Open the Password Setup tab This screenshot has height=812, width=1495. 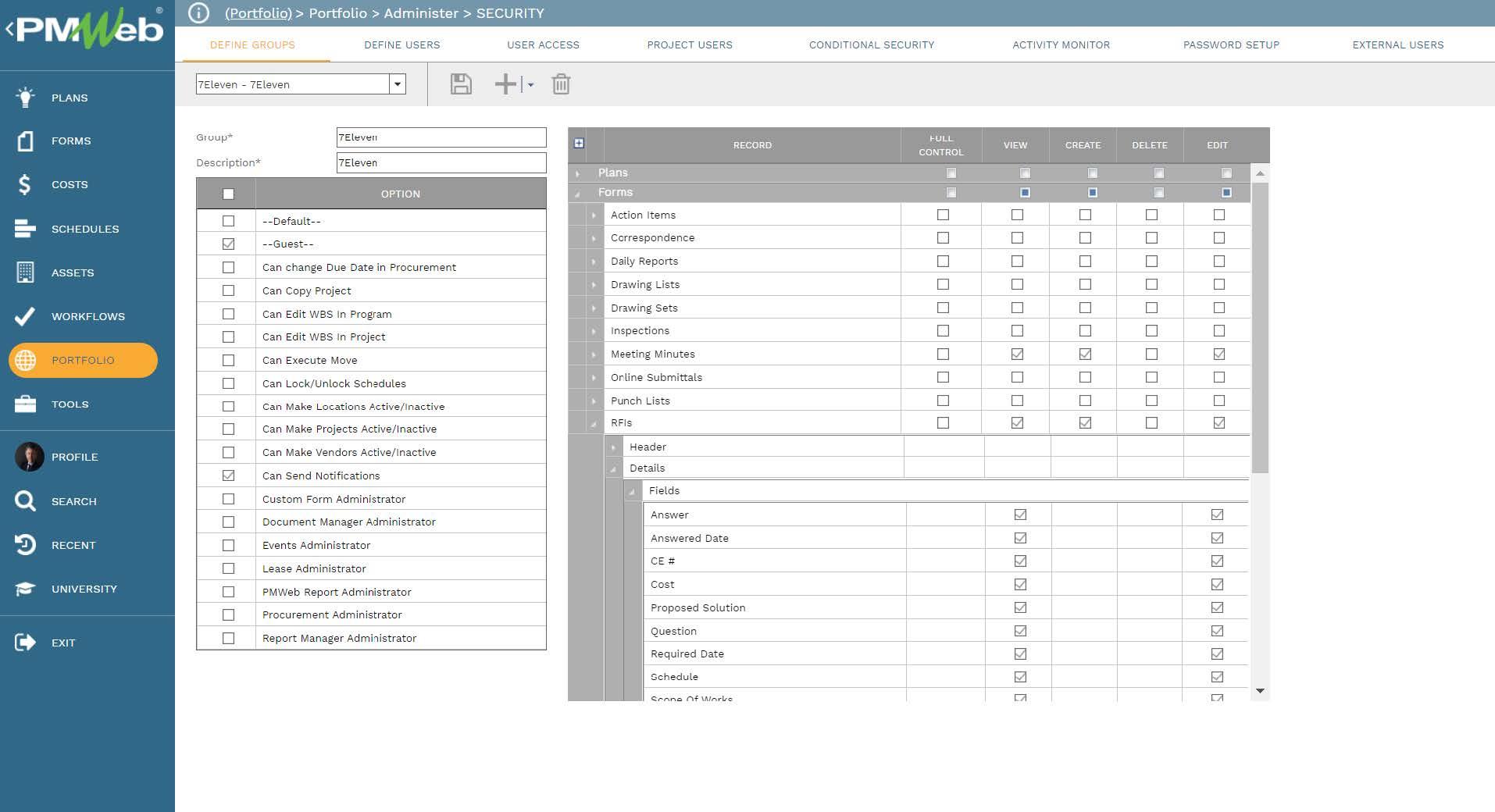point(1231,45)
